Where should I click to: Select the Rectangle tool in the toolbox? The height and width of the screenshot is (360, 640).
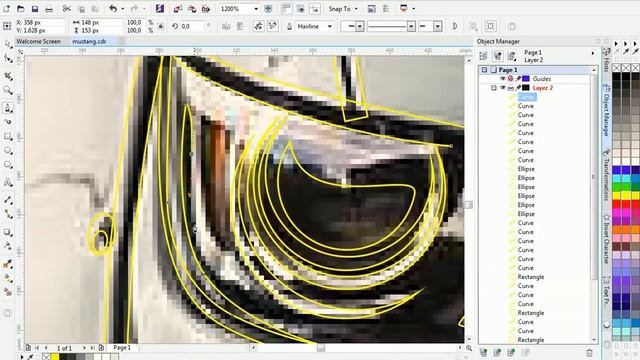click(x=8, y=136)
